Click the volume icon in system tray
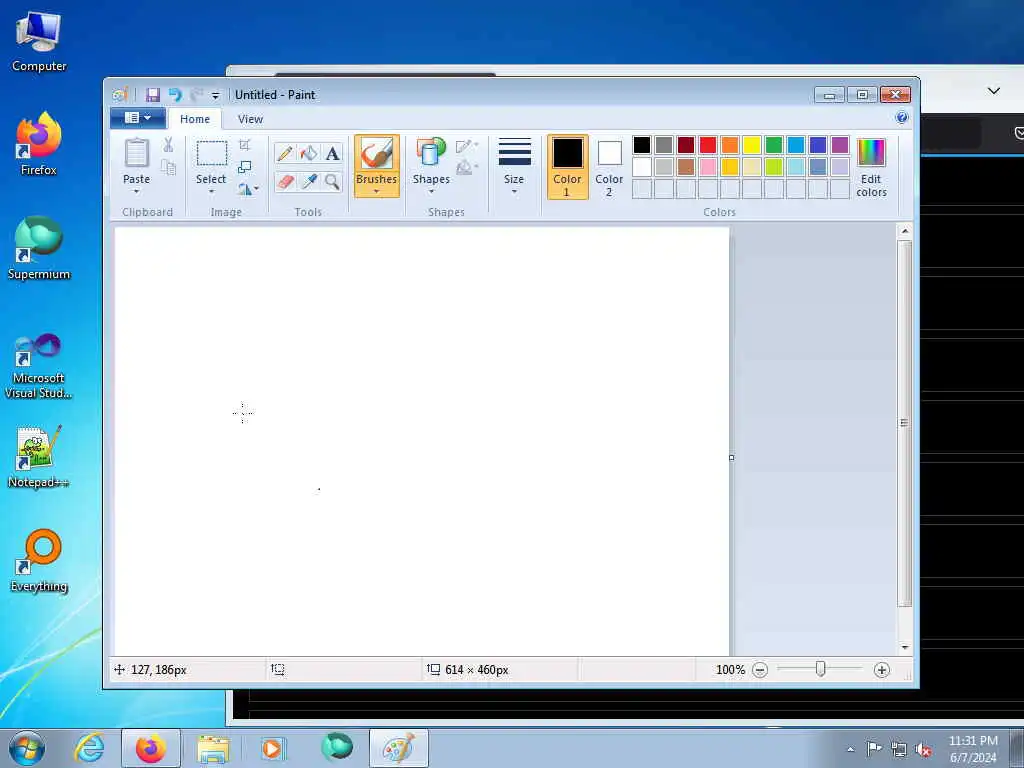 [x=923, y=749]
